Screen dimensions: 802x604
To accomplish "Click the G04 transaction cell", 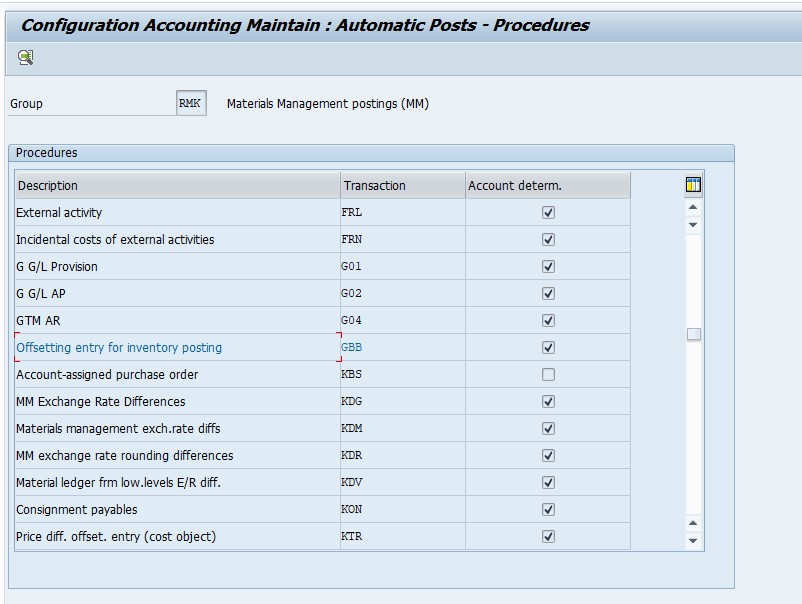I will (403, 321).
